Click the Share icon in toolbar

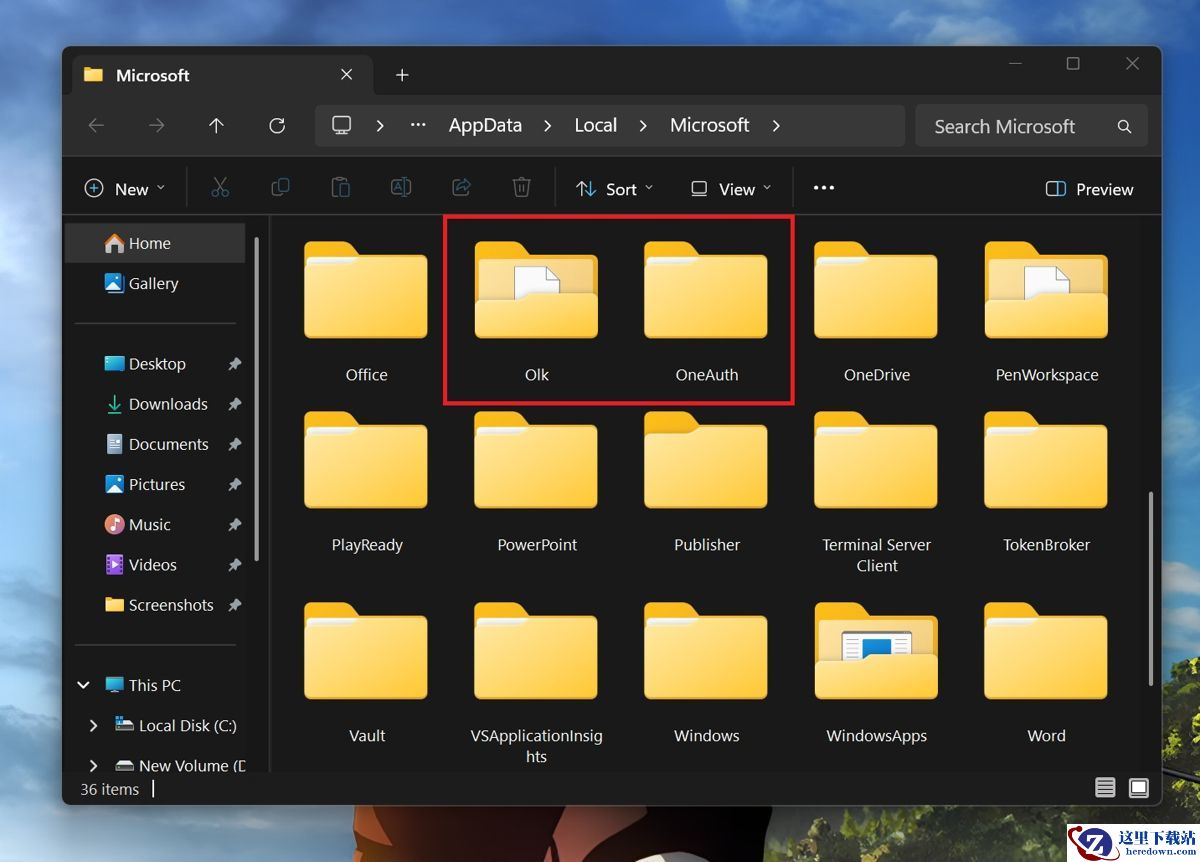coord(461,188)
